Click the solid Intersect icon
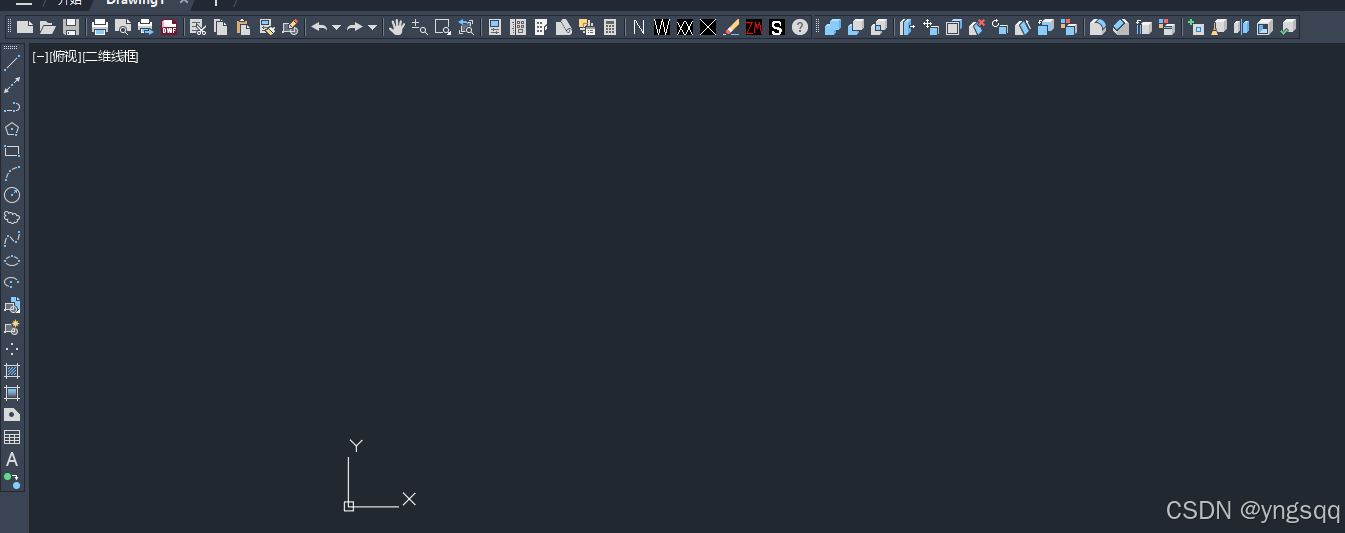Screen dimensions: 1345x533 point(879,27)
